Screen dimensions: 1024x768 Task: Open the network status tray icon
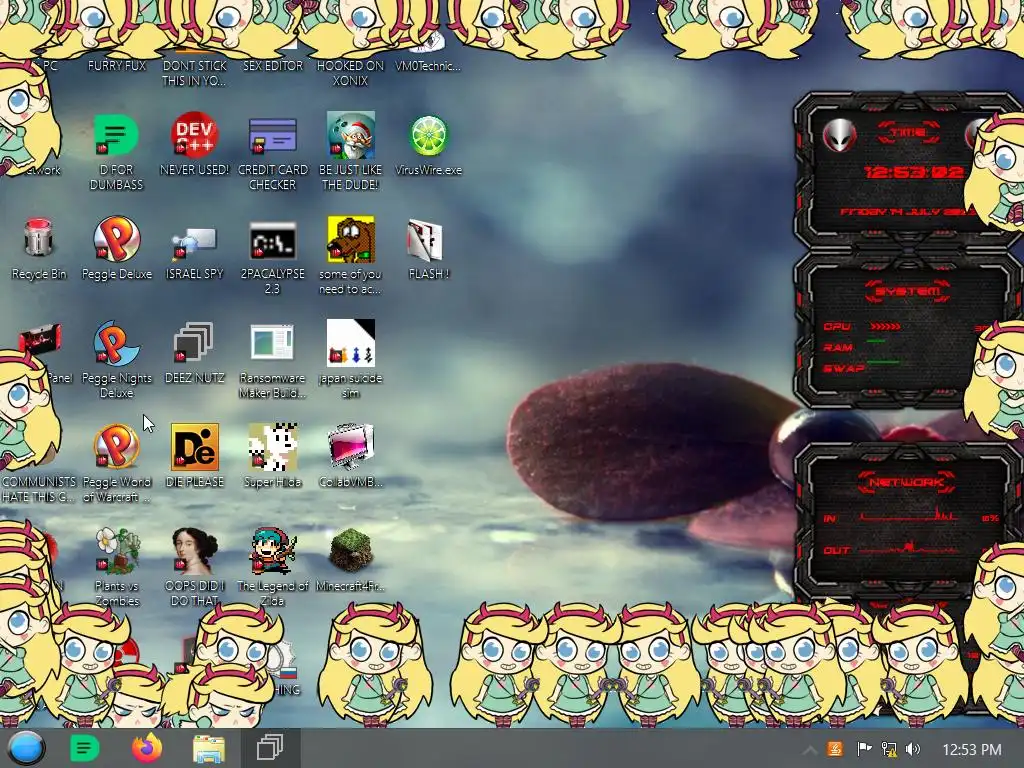[889, 749]
